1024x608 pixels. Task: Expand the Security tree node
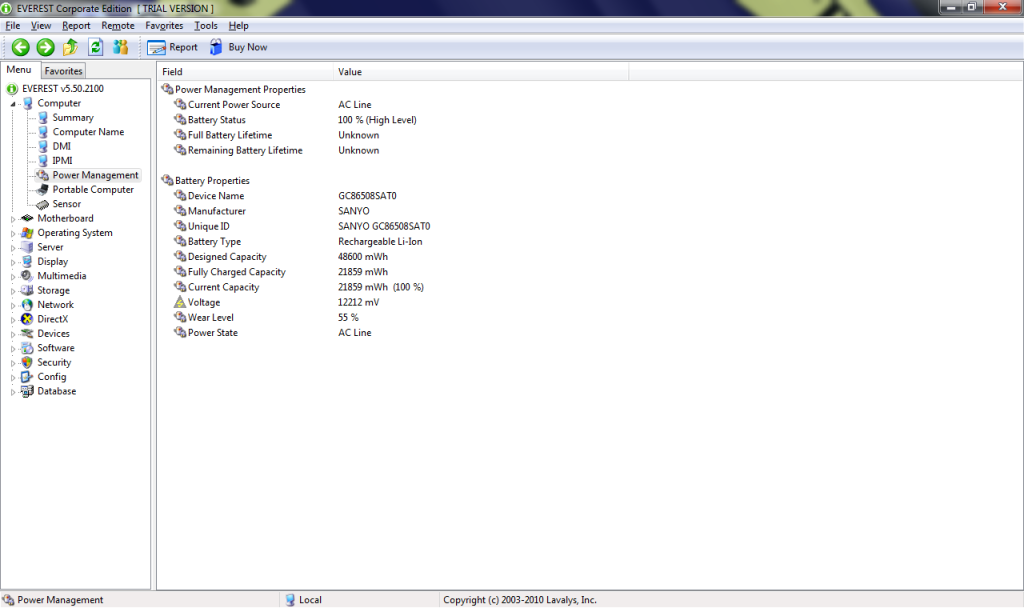[x=12, y=362]
